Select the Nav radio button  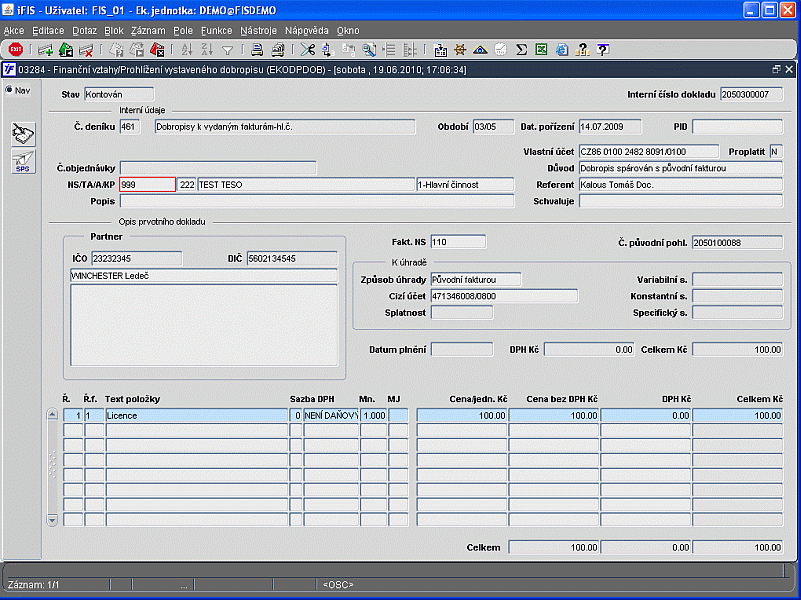(9, 90)
